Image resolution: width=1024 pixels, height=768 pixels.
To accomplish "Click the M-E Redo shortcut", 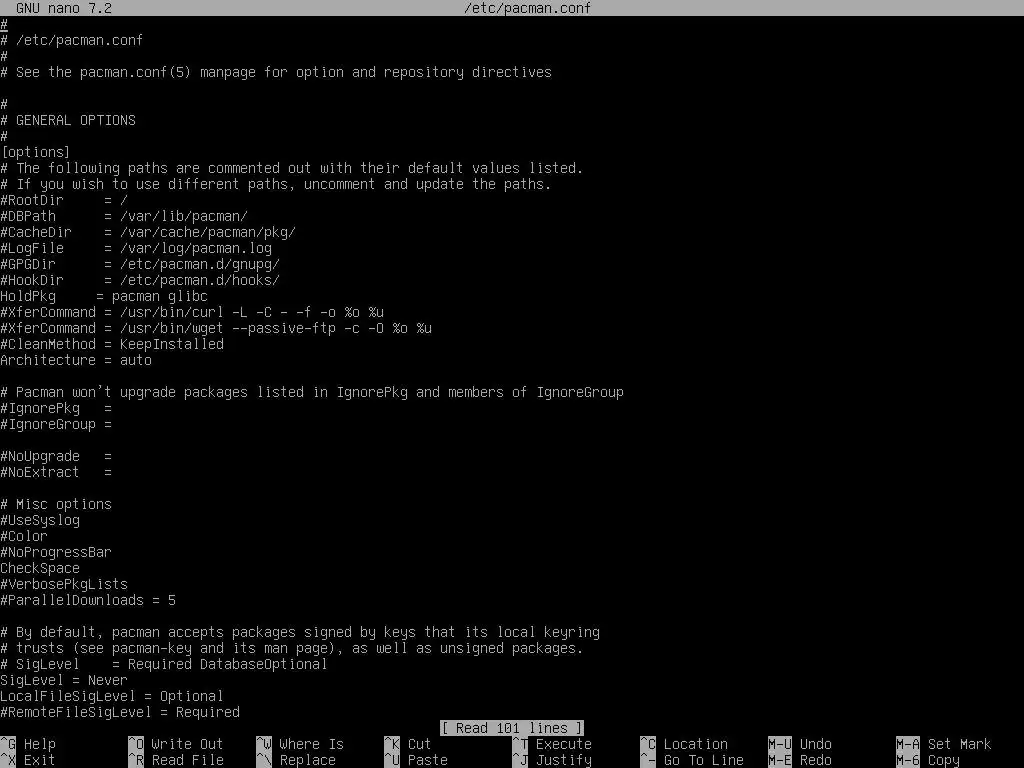I will [x=800, y=760].
